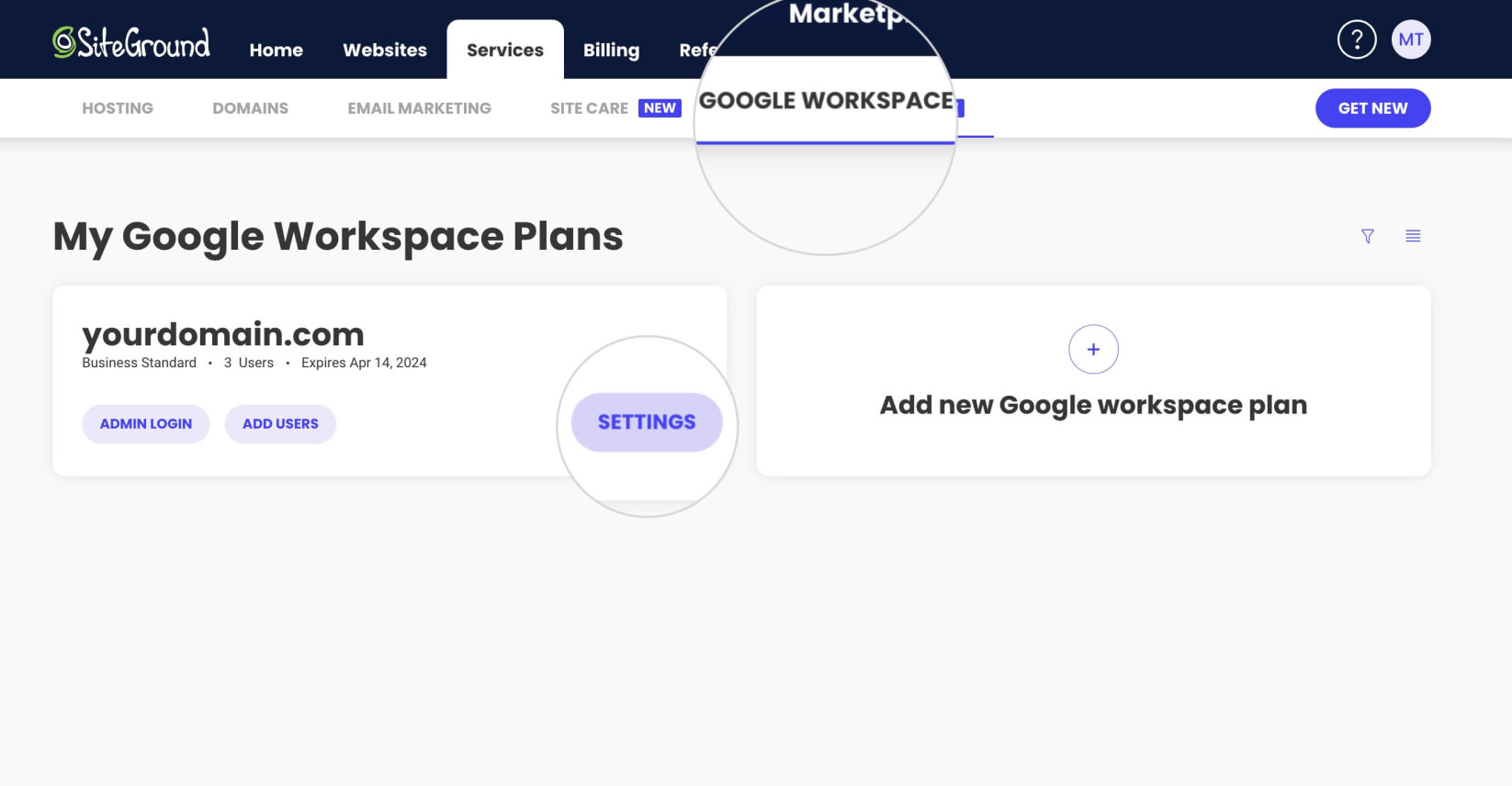This screenshot has height=786, width=1512.
Task: Click the SiteGround logo
Action: point(131,42)
